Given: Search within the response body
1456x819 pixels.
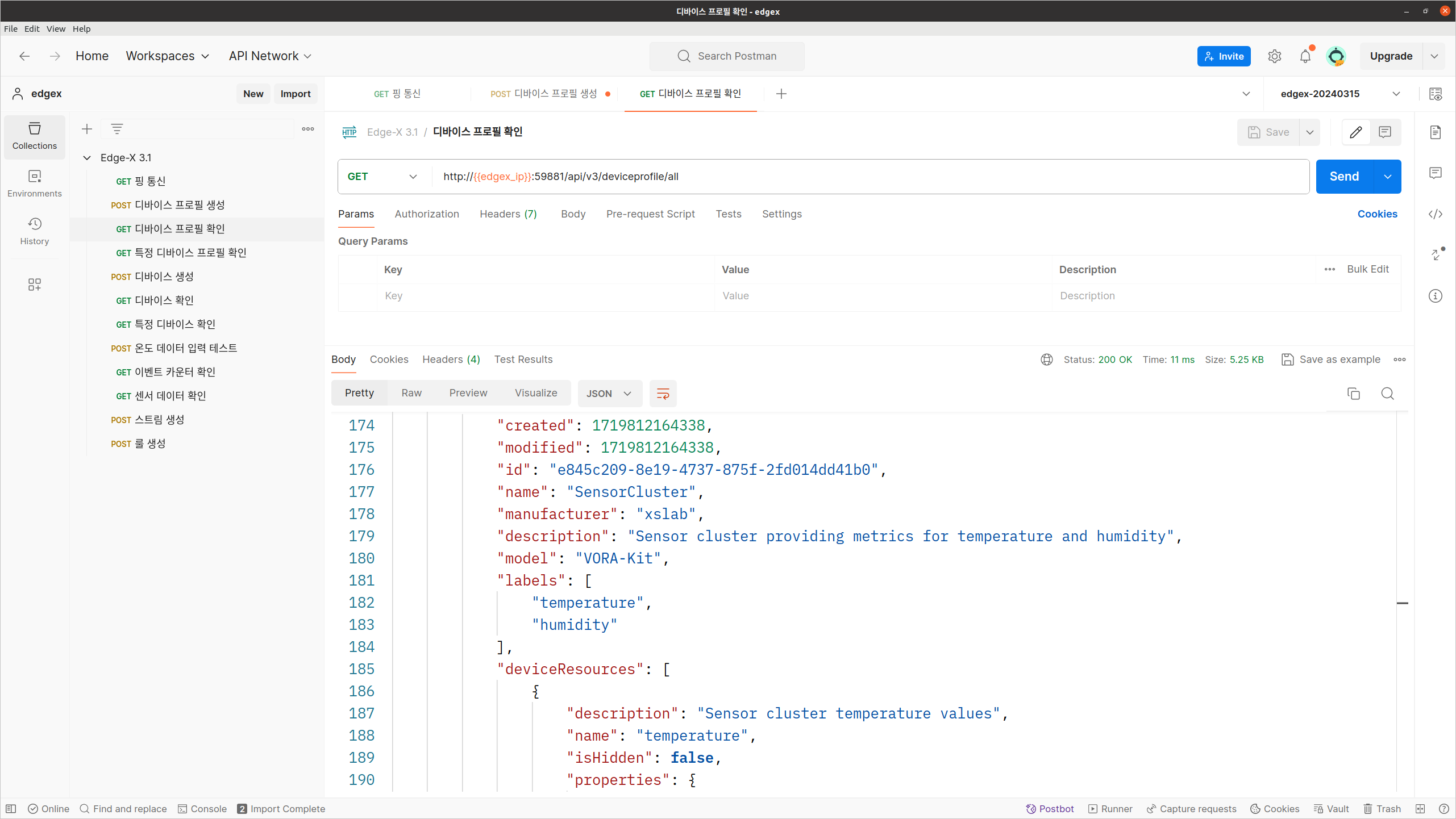Looking at the screenshot, I should click(1387, 394).
